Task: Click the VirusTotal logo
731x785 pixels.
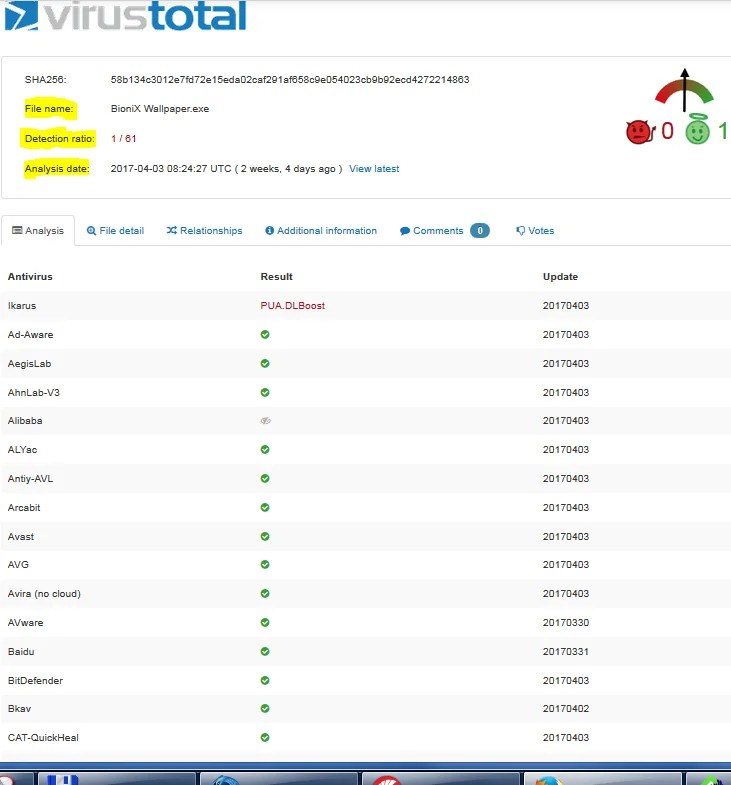Action: point(125,15)
